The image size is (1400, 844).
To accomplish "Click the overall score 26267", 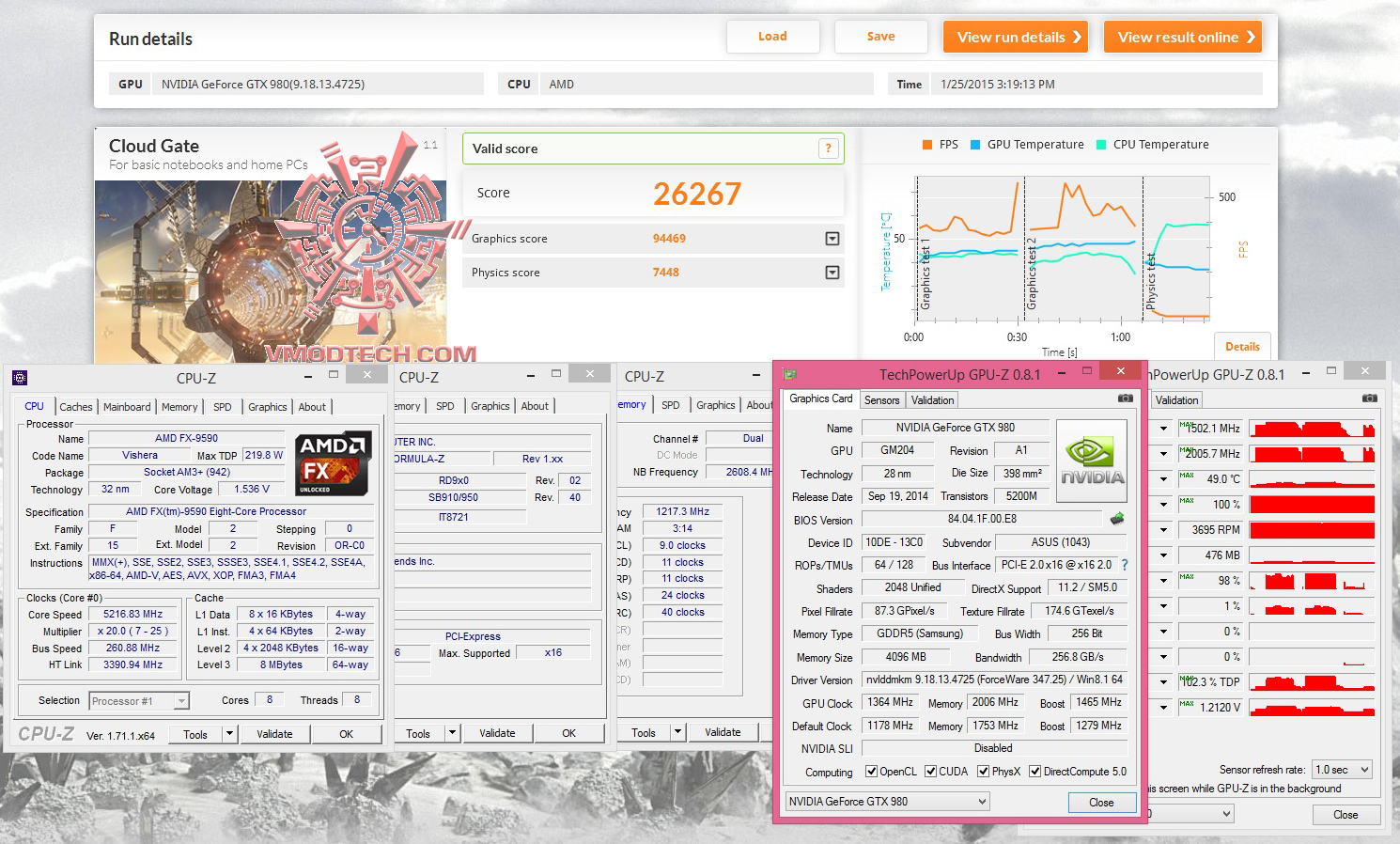I will tap(697, 194).
